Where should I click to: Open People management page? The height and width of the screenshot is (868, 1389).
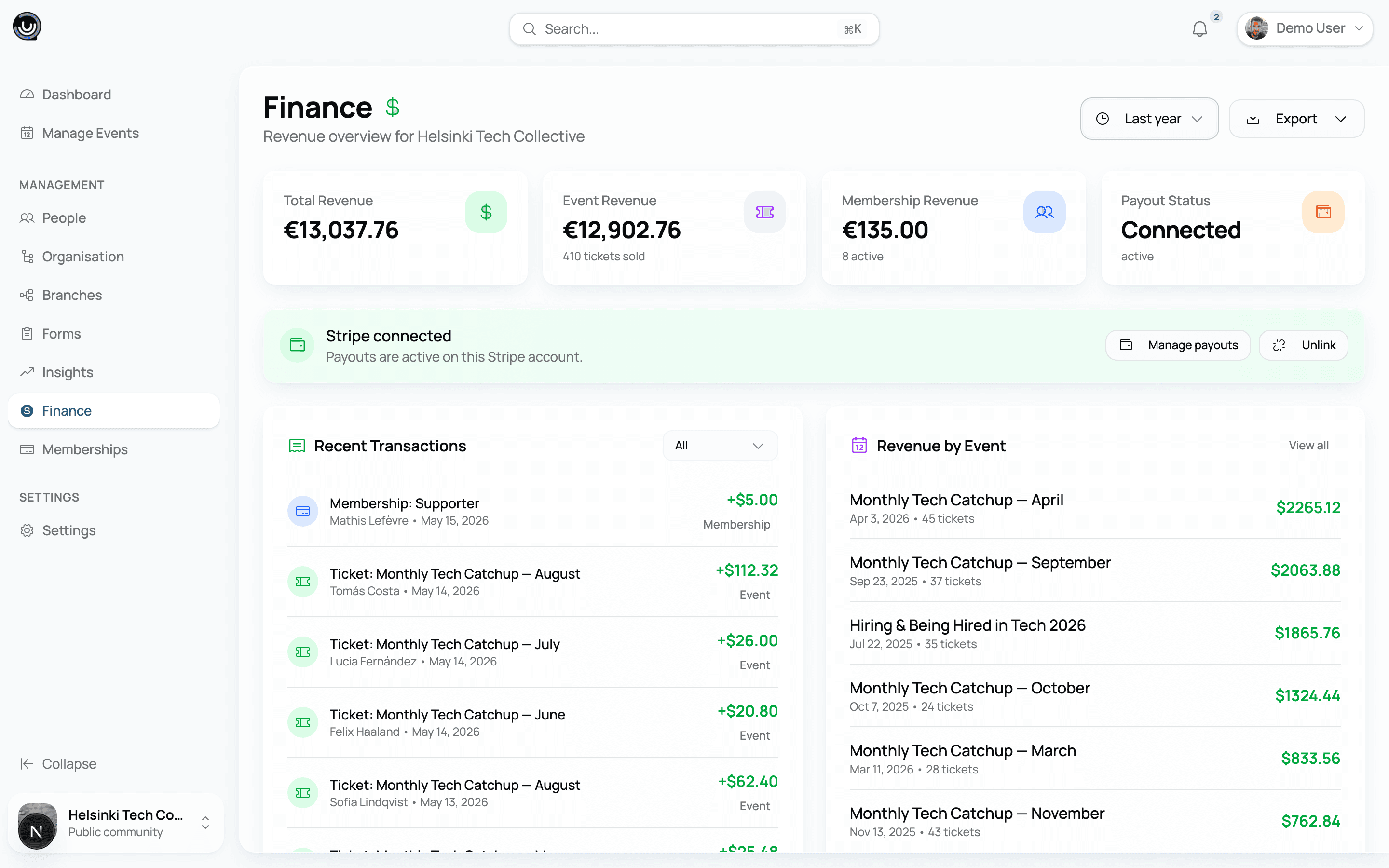tap(114, 217)
